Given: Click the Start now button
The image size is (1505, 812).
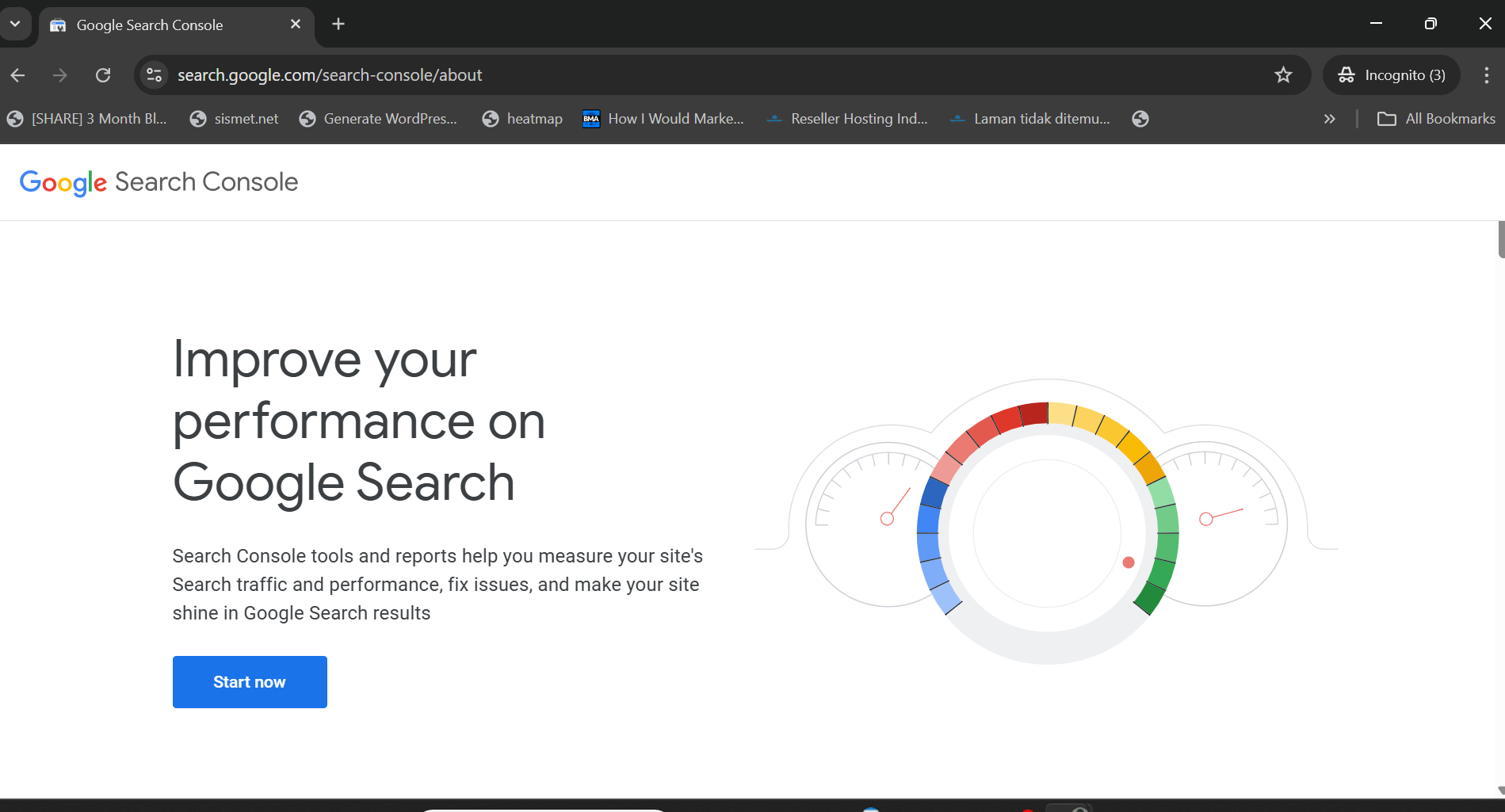Looking at the screenshot, I should click(x=250, y=682).
